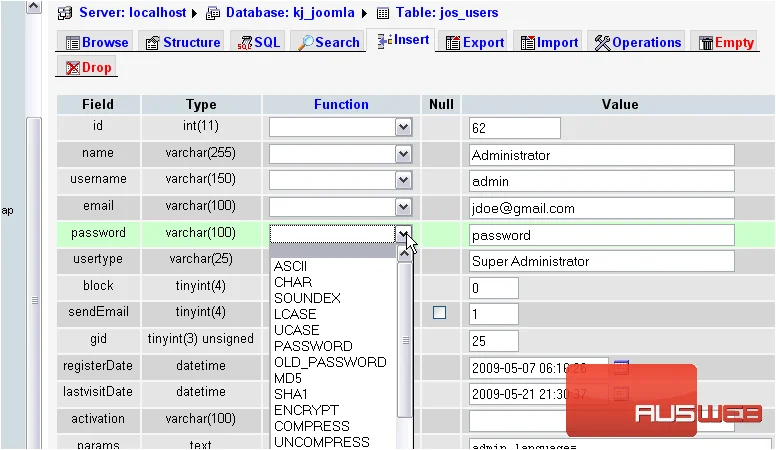Viewport: 776px width, 450px height.
Task: Click the Import tab icon
Action: (x=528, y=43)
